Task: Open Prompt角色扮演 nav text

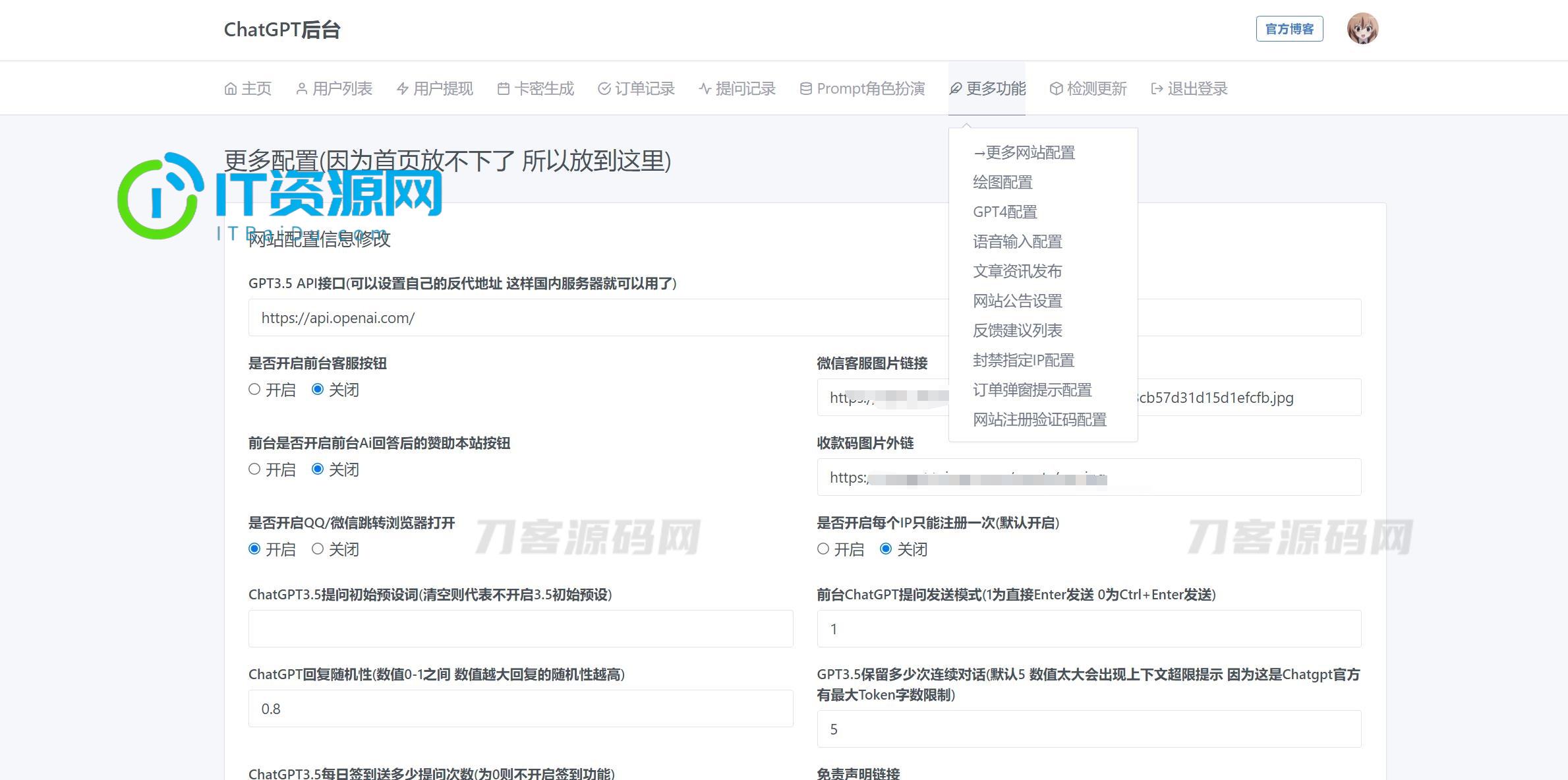Action: coord(871,88)
